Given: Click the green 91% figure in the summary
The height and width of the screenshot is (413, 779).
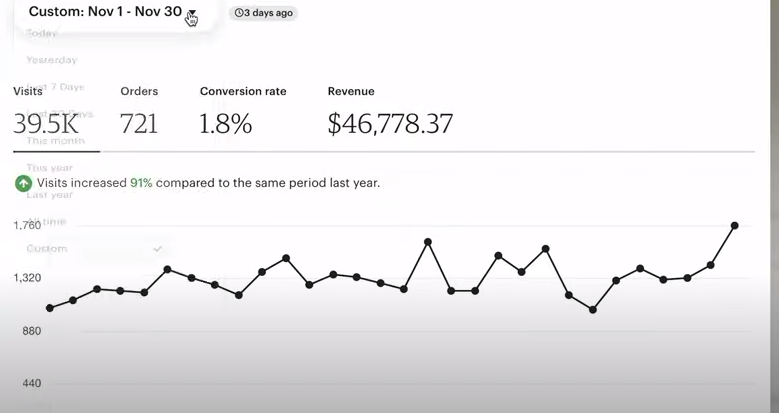Looking at the screenshot, I should [x=141, y=183].
